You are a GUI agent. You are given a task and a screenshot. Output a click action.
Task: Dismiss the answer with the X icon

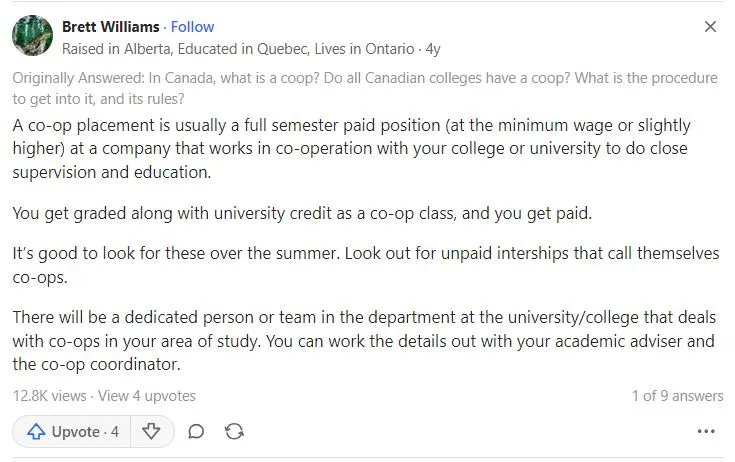point(710,27)
